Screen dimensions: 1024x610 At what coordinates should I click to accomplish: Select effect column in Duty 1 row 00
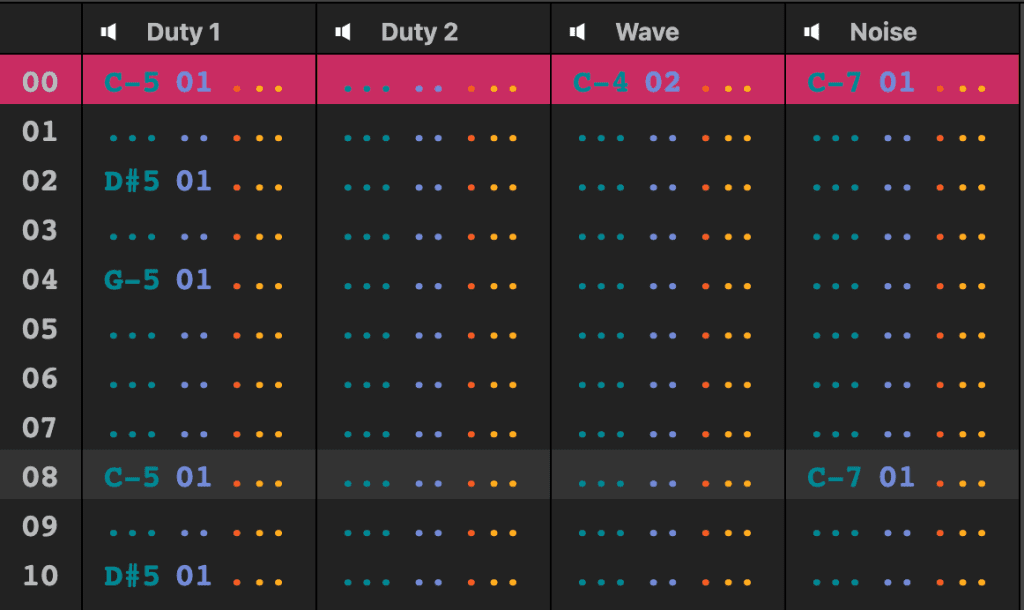pos(258,88)
